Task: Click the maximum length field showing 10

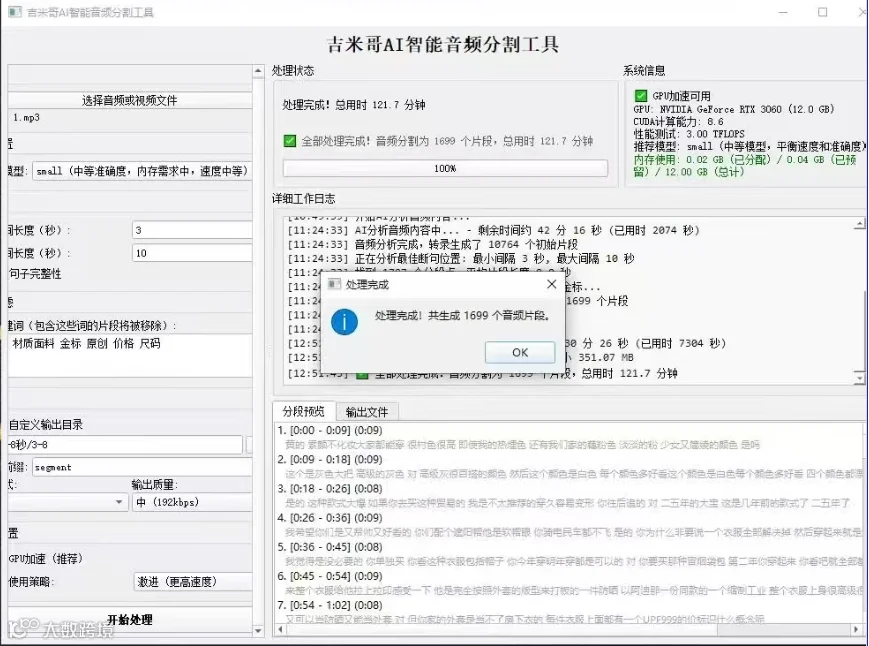Action: 192,253
